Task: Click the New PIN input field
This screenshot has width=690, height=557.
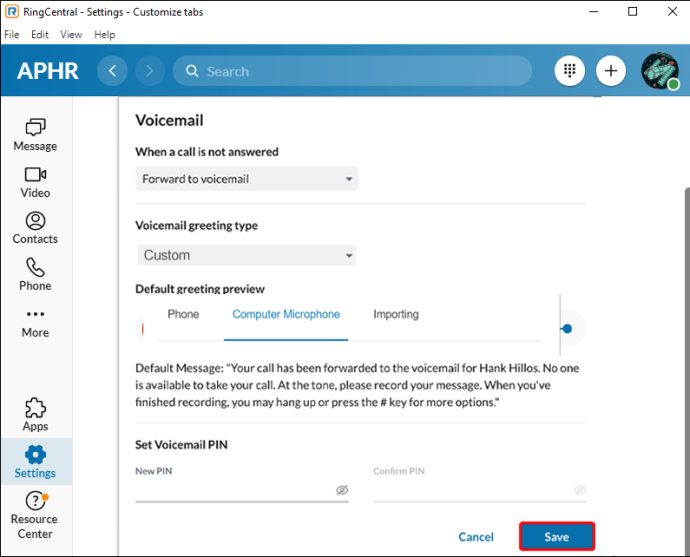Action: [235, 490]
